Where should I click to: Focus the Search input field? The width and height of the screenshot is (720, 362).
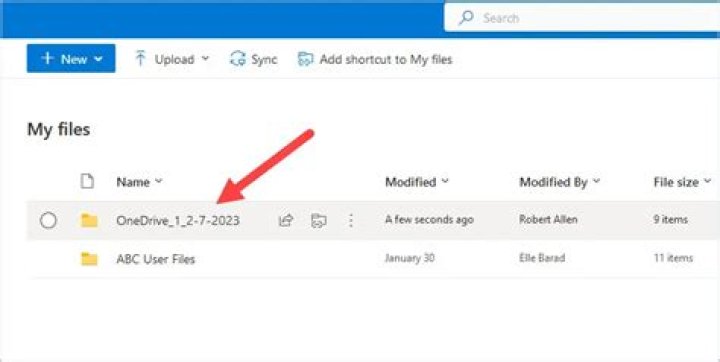582,18
